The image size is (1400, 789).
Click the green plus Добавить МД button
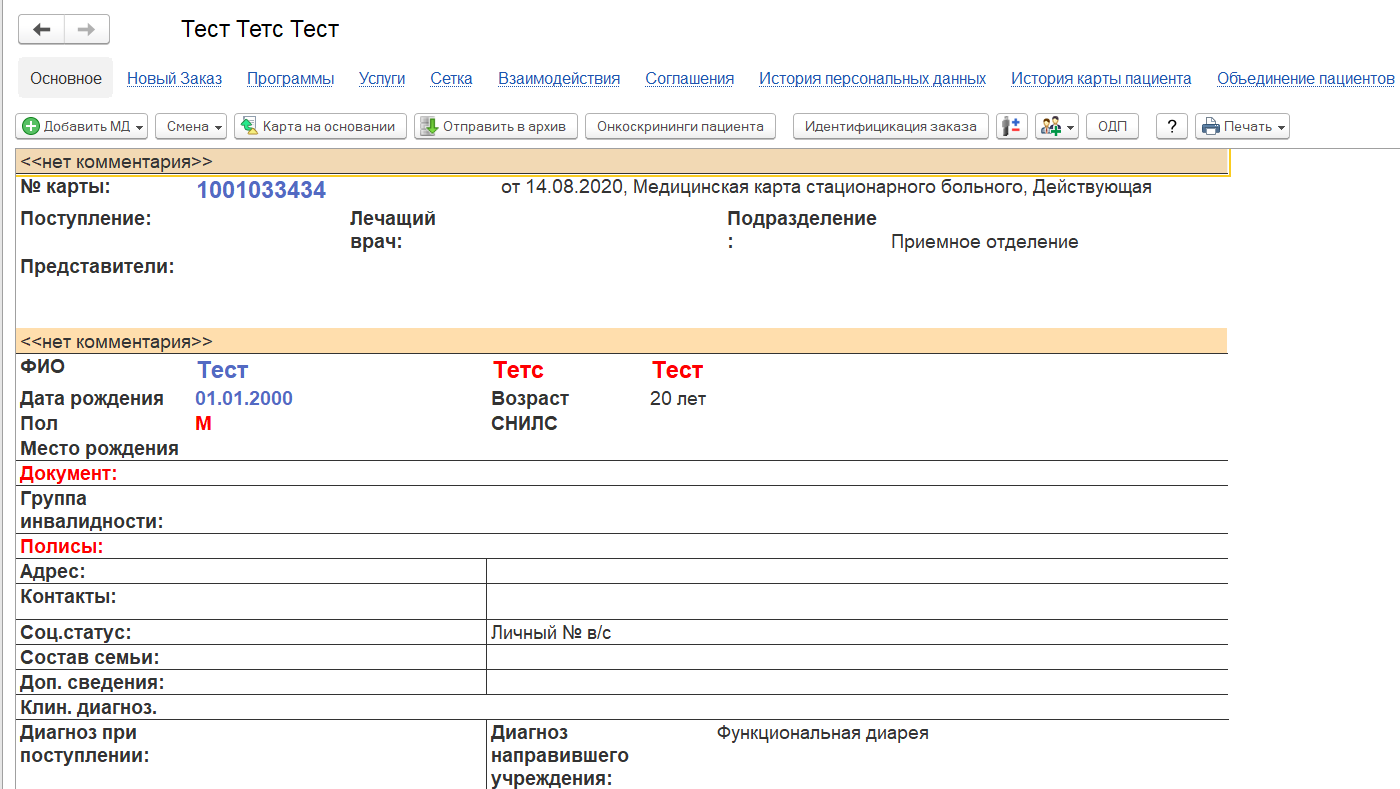tap(82, 126)
